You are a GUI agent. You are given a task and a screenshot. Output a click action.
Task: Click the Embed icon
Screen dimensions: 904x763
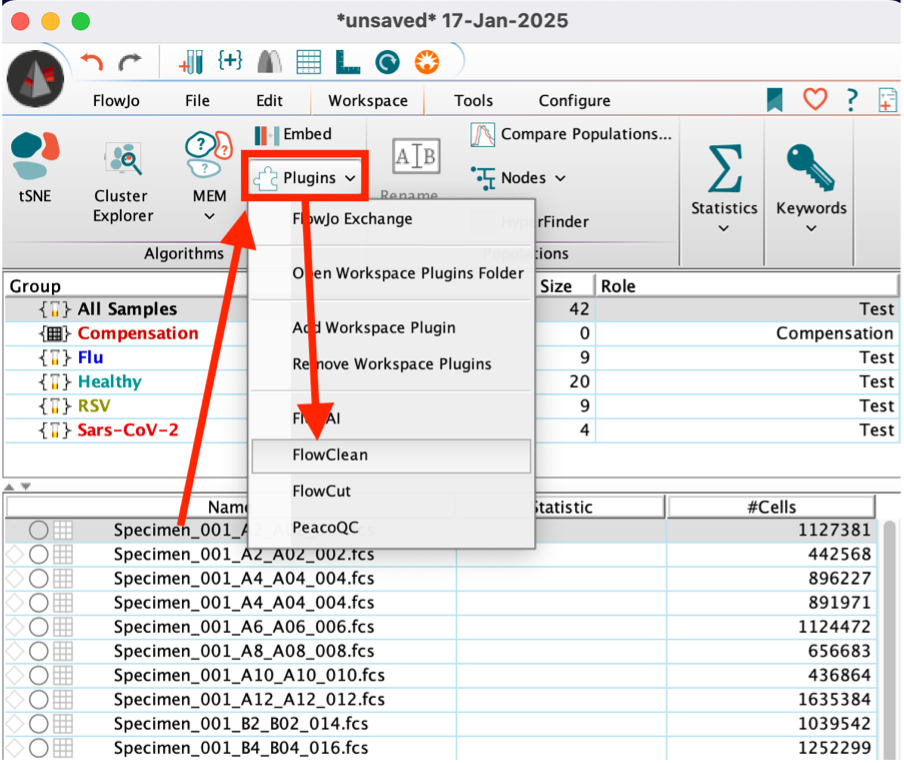(266, 136)
